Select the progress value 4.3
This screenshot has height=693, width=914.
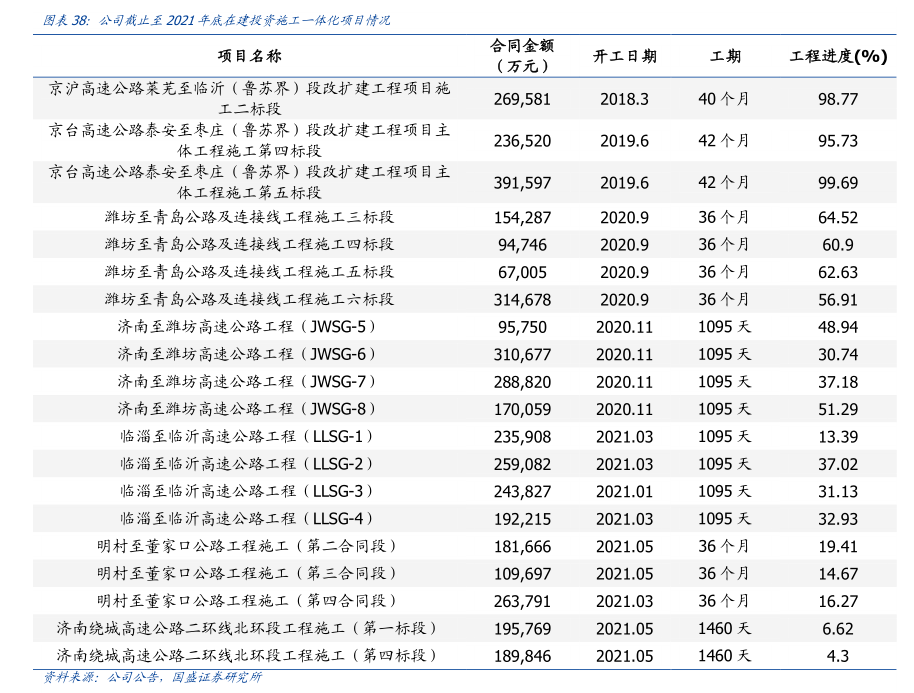pos(838,656)
